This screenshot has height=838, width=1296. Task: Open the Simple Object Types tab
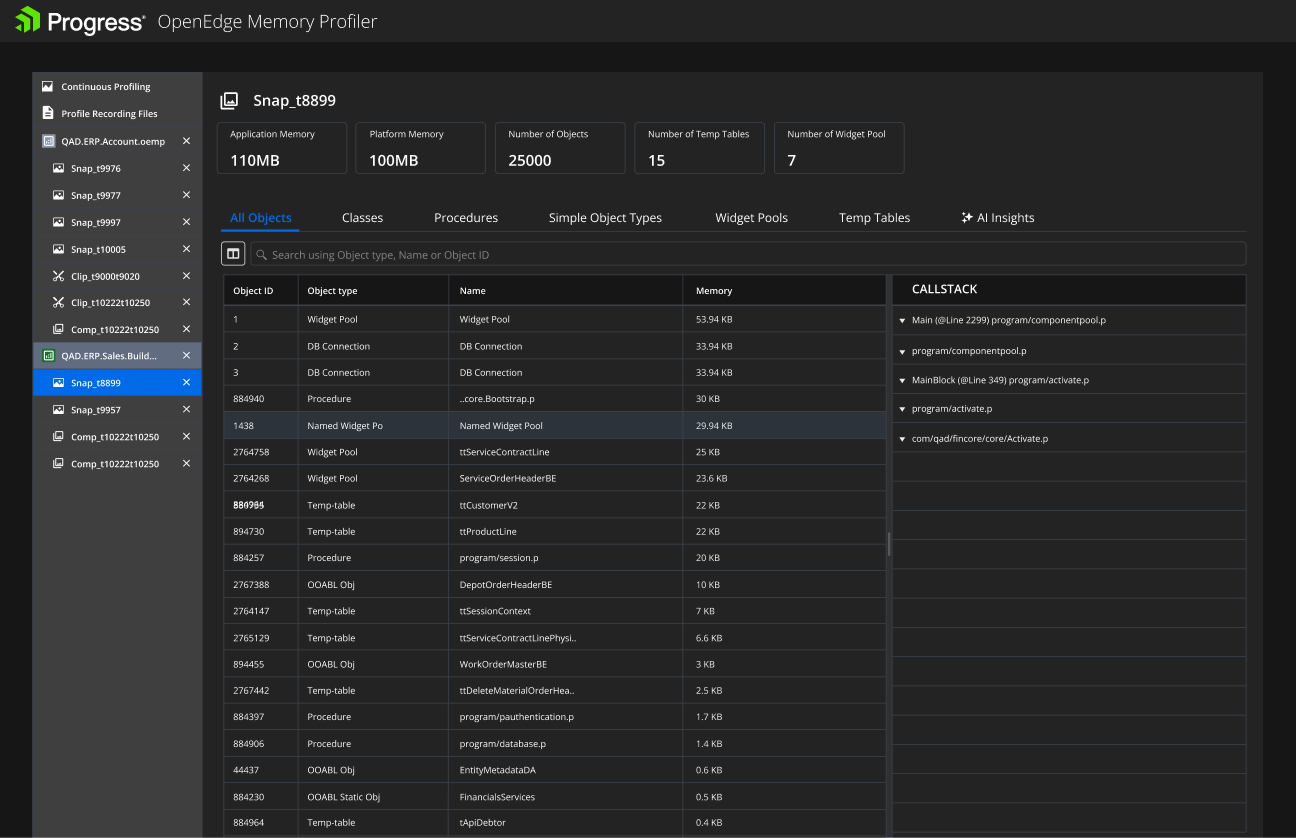point(605,218)
